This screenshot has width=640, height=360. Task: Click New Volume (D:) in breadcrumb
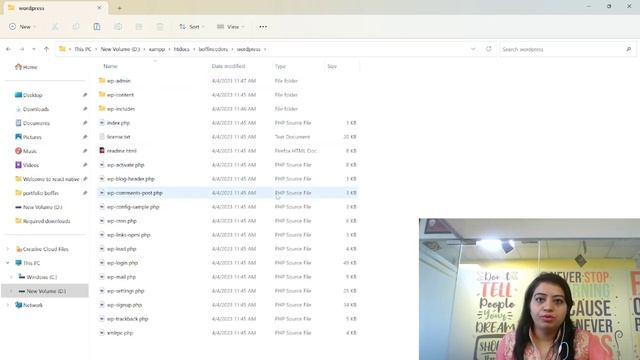[x=120, y=49]
